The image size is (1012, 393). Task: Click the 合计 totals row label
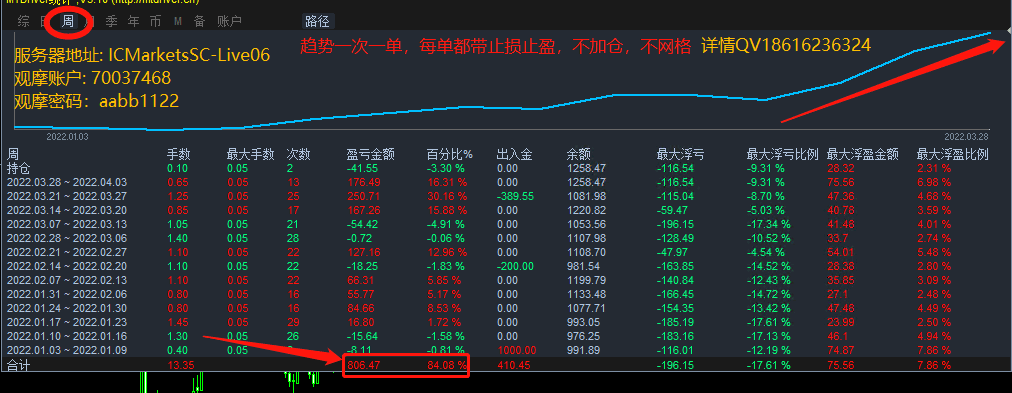pyautogui.click(x=18, y=365)
